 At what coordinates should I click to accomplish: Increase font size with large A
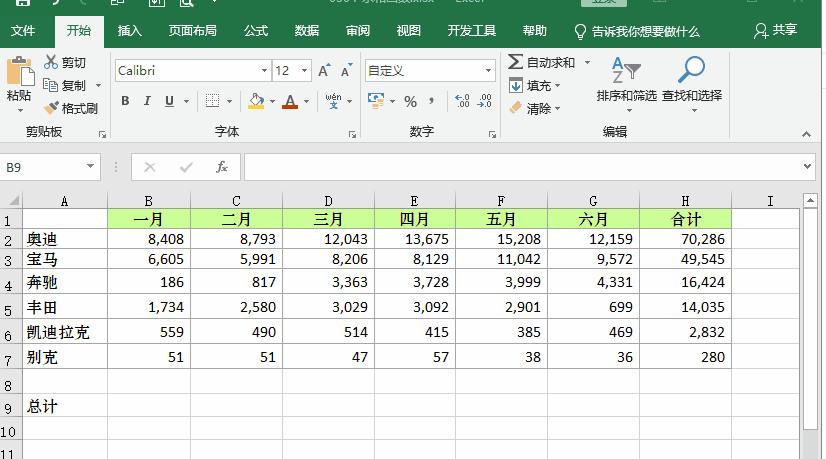(x=324, y=70)
